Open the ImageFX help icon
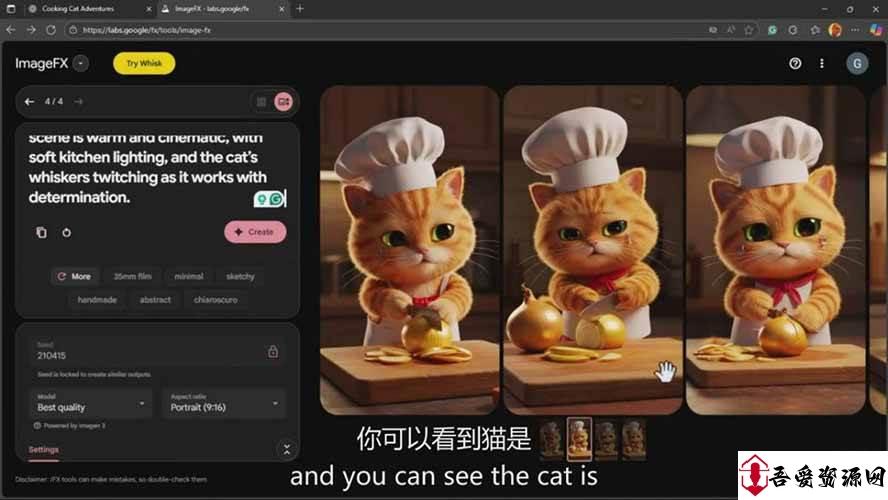Screen dimensions: 888x500 click(x=795, y=63)
